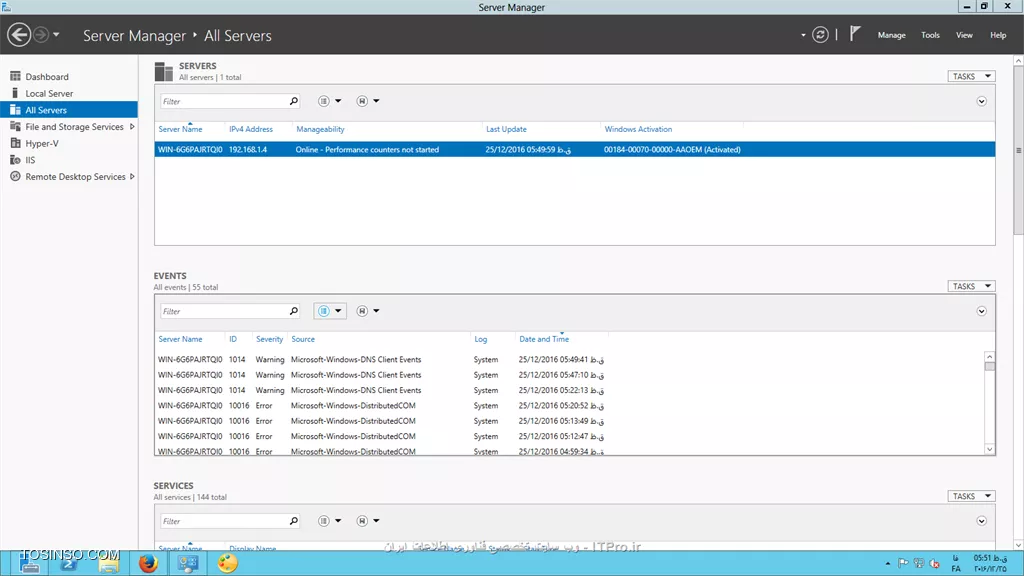Open Remote Desktop Services page
This screenshot has height=576, width=1024.
coord(75,176)
